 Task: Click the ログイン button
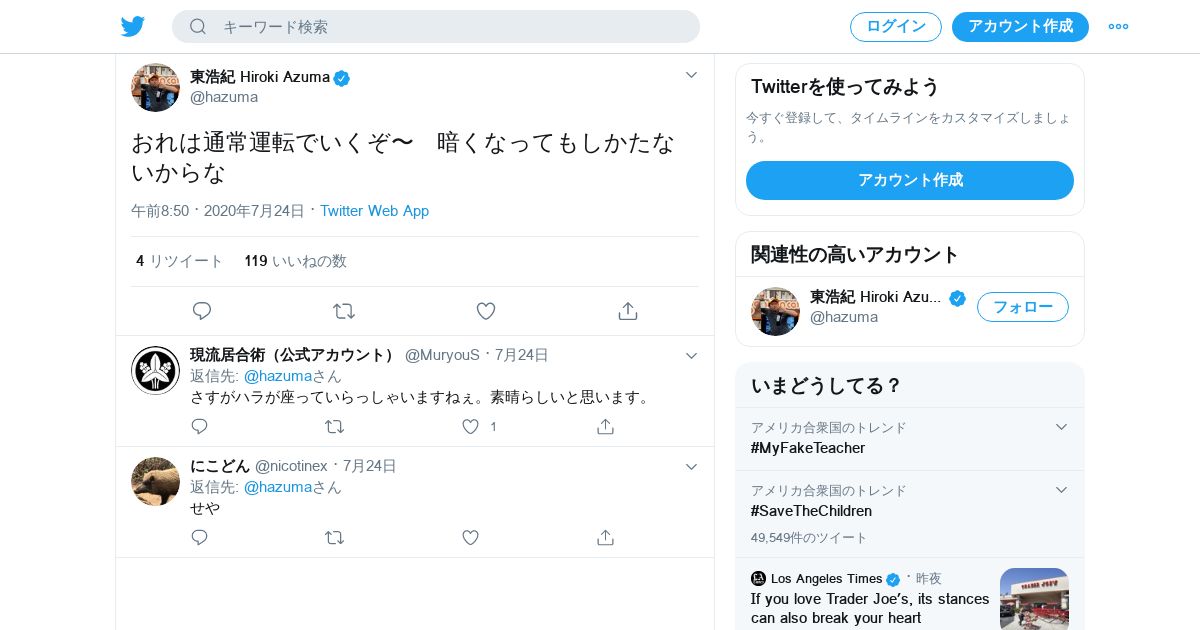point(895,27)
